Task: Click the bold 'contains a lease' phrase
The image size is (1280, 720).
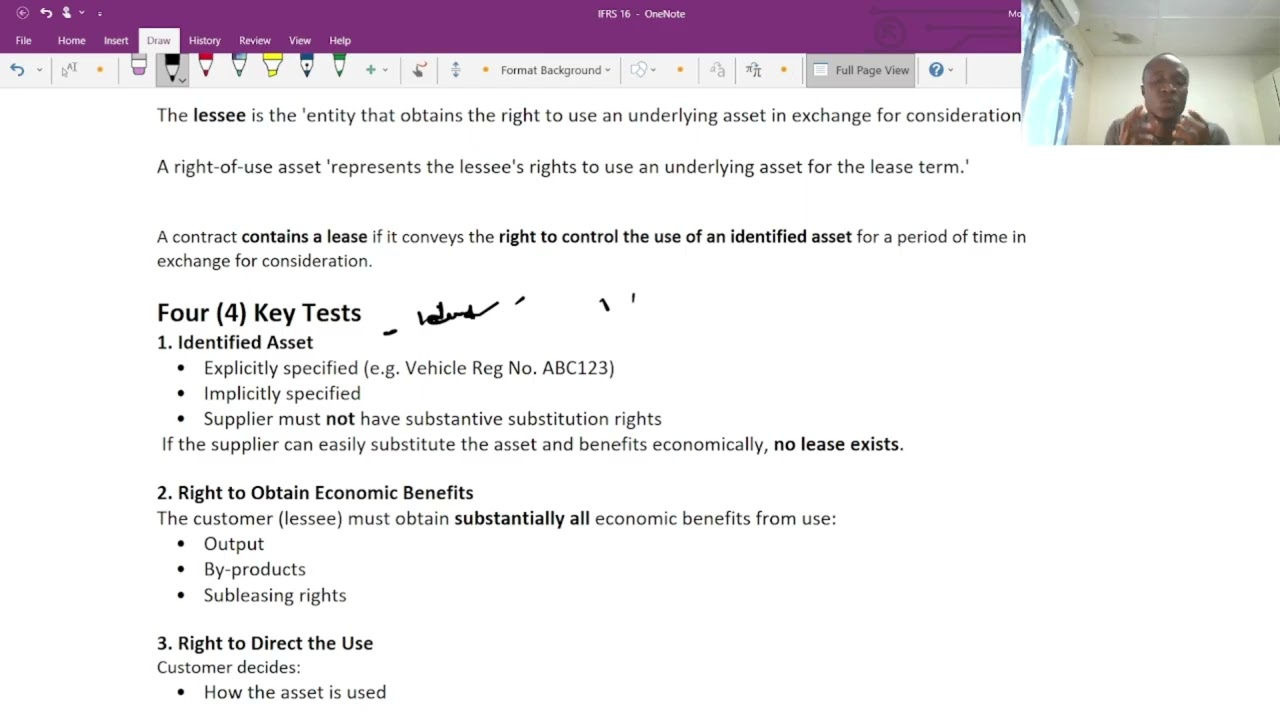Action: click(304, 237)
